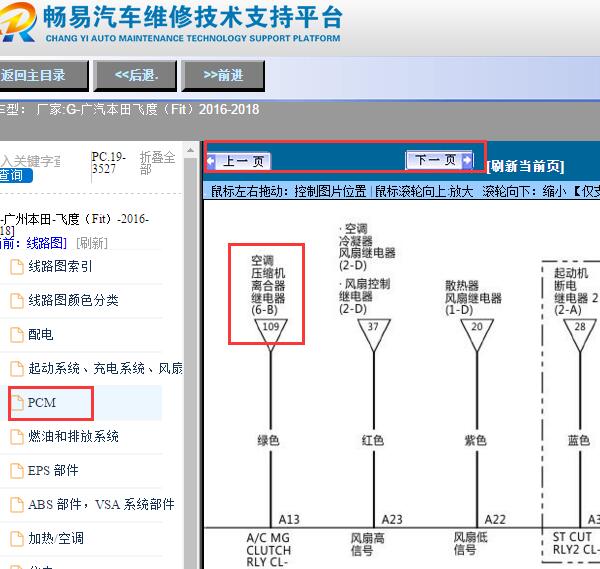The image size is (600, 569).
Task: Select 加热/空调 tree item
Action: pos(56,539)
